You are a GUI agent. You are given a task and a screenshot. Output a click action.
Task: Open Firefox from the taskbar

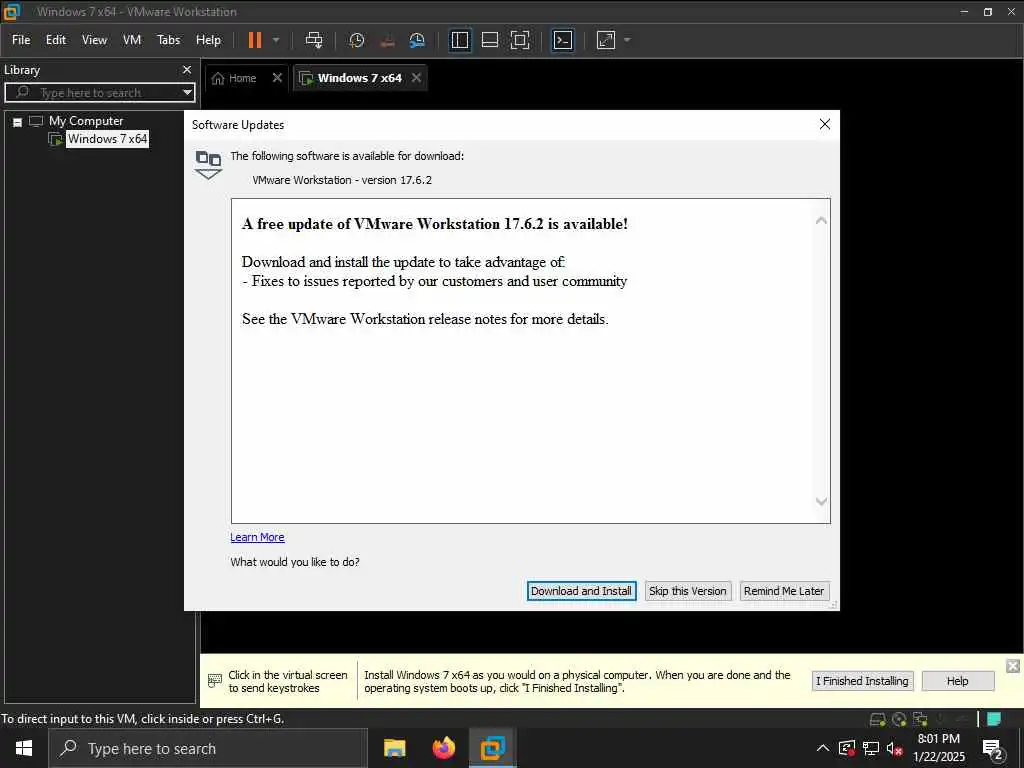coord(444,748)
